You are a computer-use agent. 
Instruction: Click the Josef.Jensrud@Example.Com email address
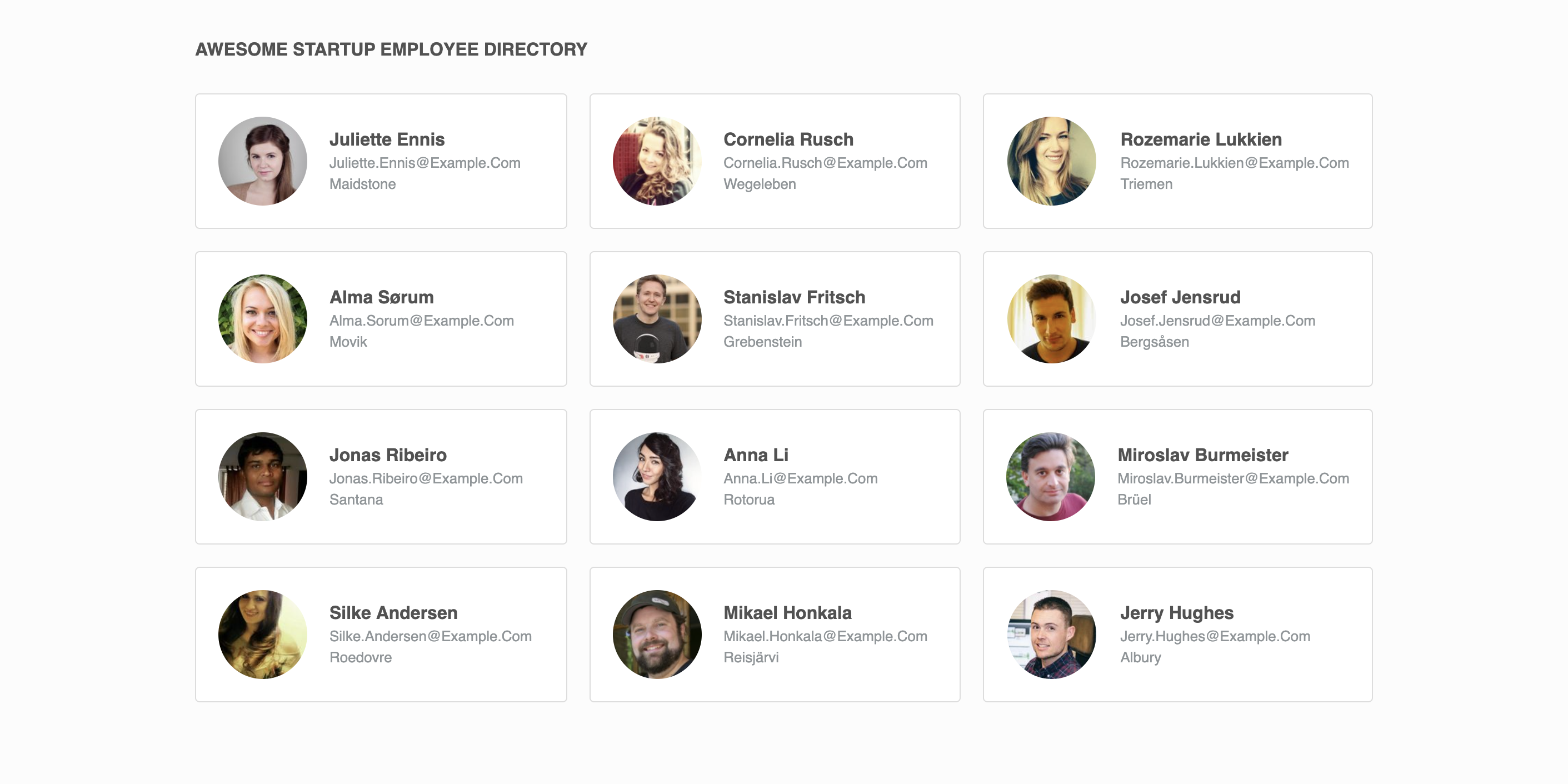(x=1217, y=321)
